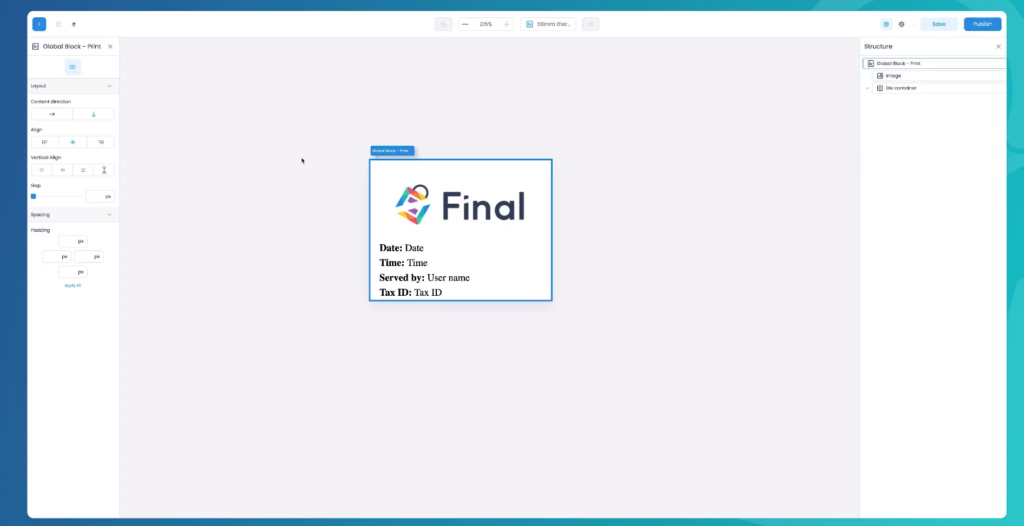The image size is (1024, 526).
Task: Click the lightning bolt icon in top toolbar
Action: (74, 24)
